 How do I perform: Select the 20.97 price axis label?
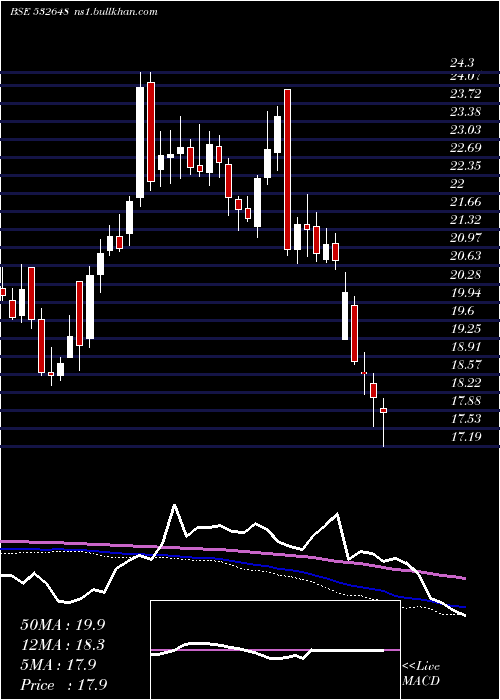[466, 238]
